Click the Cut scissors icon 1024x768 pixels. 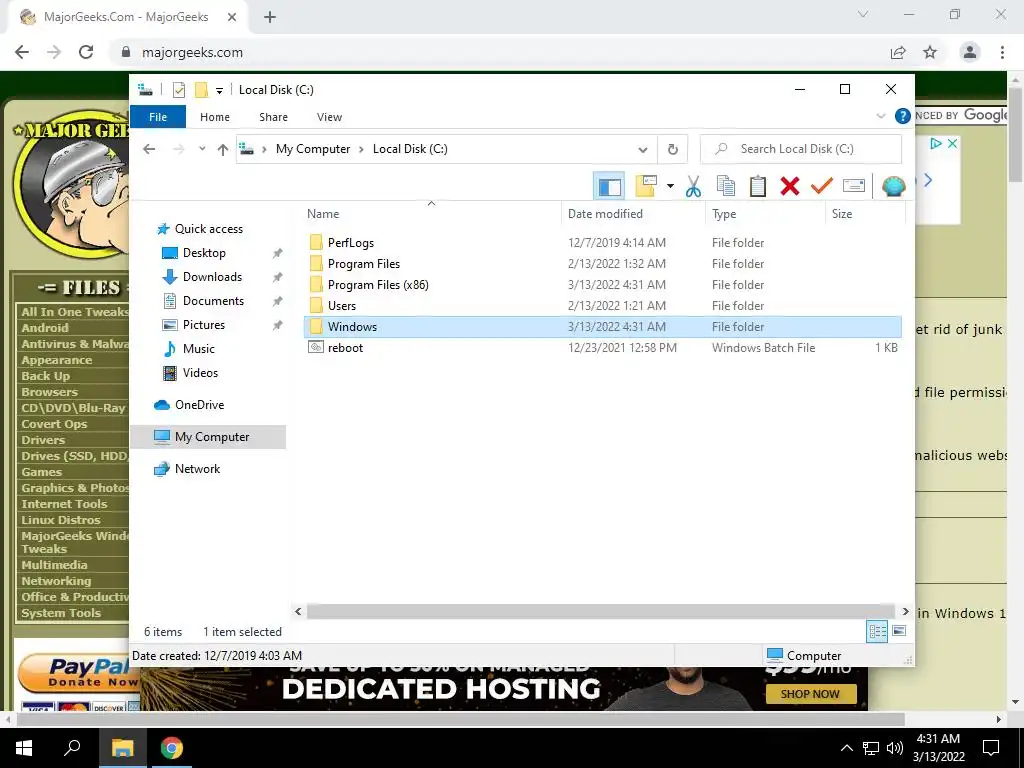coord(693,186)
